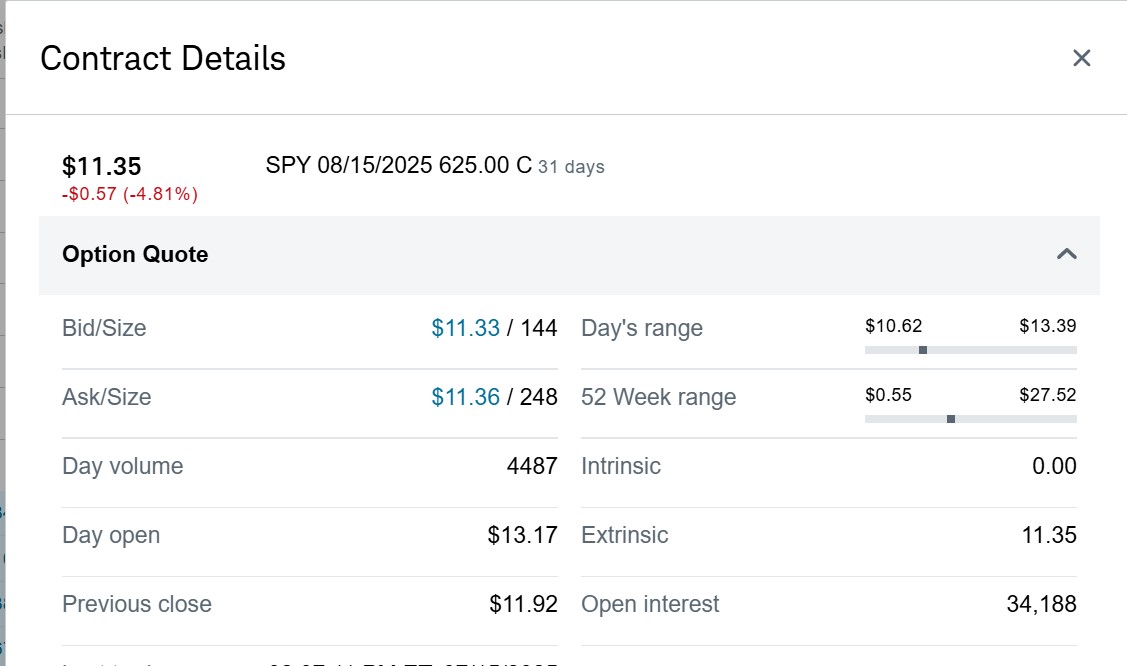Click the $11.33 bid price link
This screenshot has height=666, width=1127.
(x=465, y=328)
